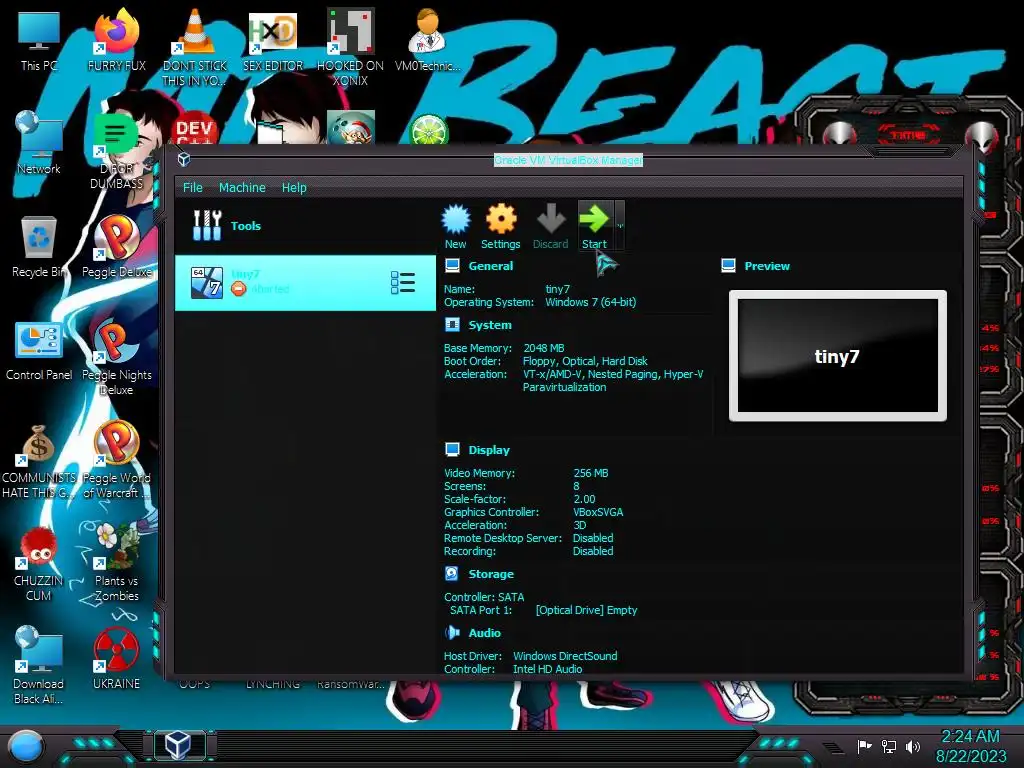Select the Download Black Ali shortcut
Image resolution: width=1024 pixels, height=768 pixels.
39,665
